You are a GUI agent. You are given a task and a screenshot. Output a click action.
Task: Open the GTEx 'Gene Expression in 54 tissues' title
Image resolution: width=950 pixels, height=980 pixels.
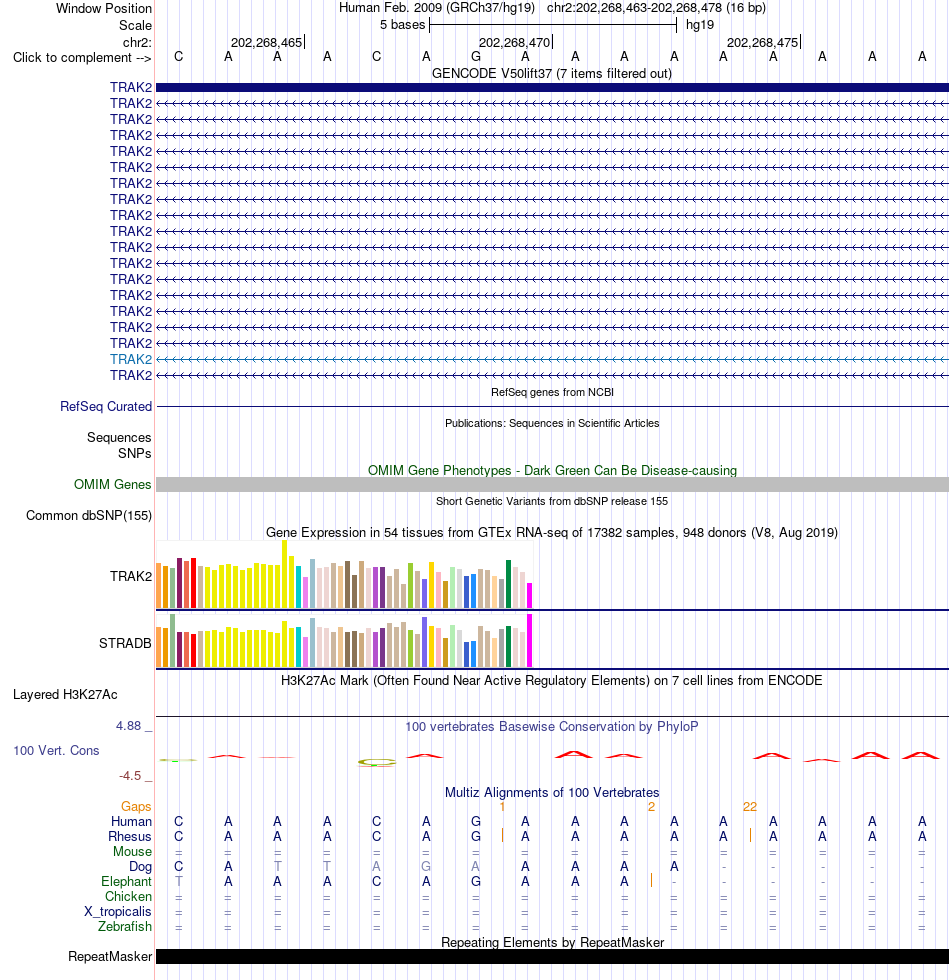(x=552, y=532)
